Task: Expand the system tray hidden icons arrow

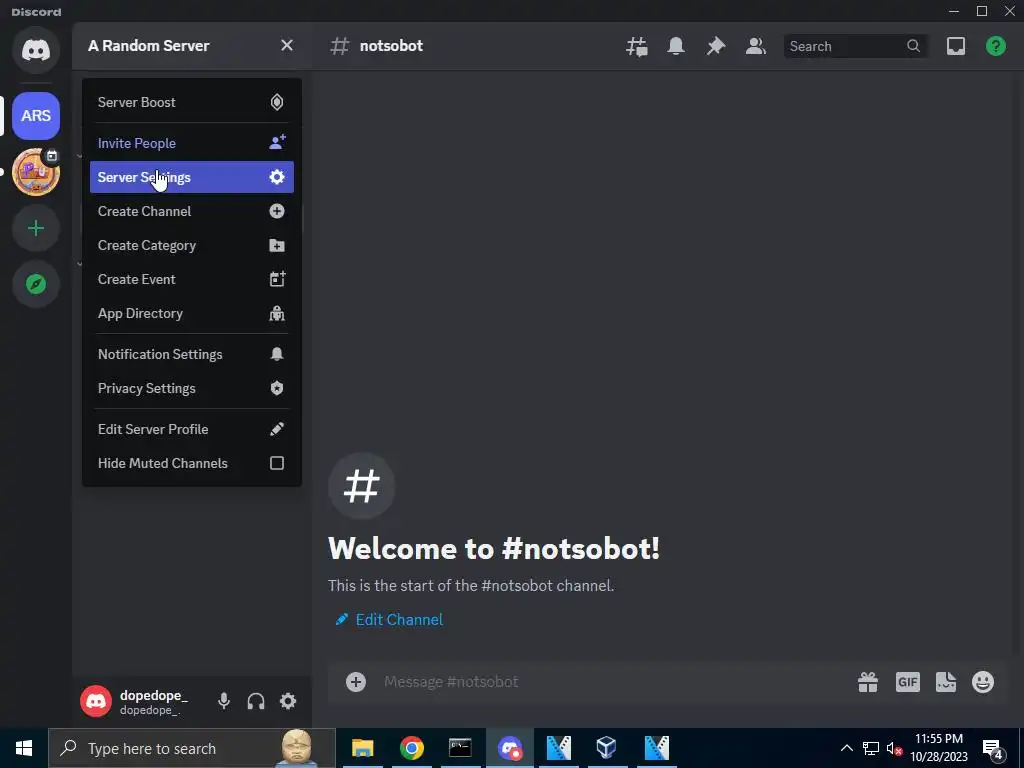Action: click(846, 748)
